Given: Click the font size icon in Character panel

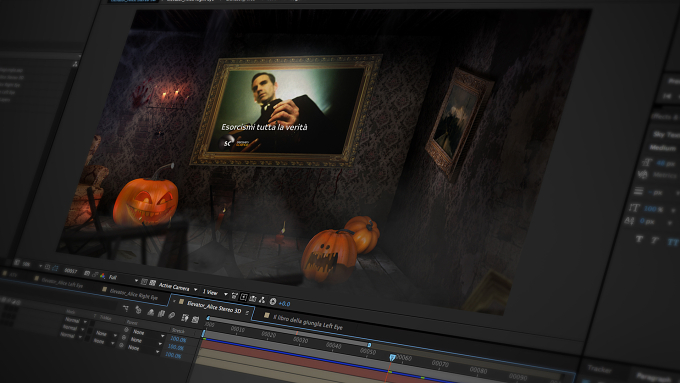Looking at the screenshot, I should coord(647,162).
